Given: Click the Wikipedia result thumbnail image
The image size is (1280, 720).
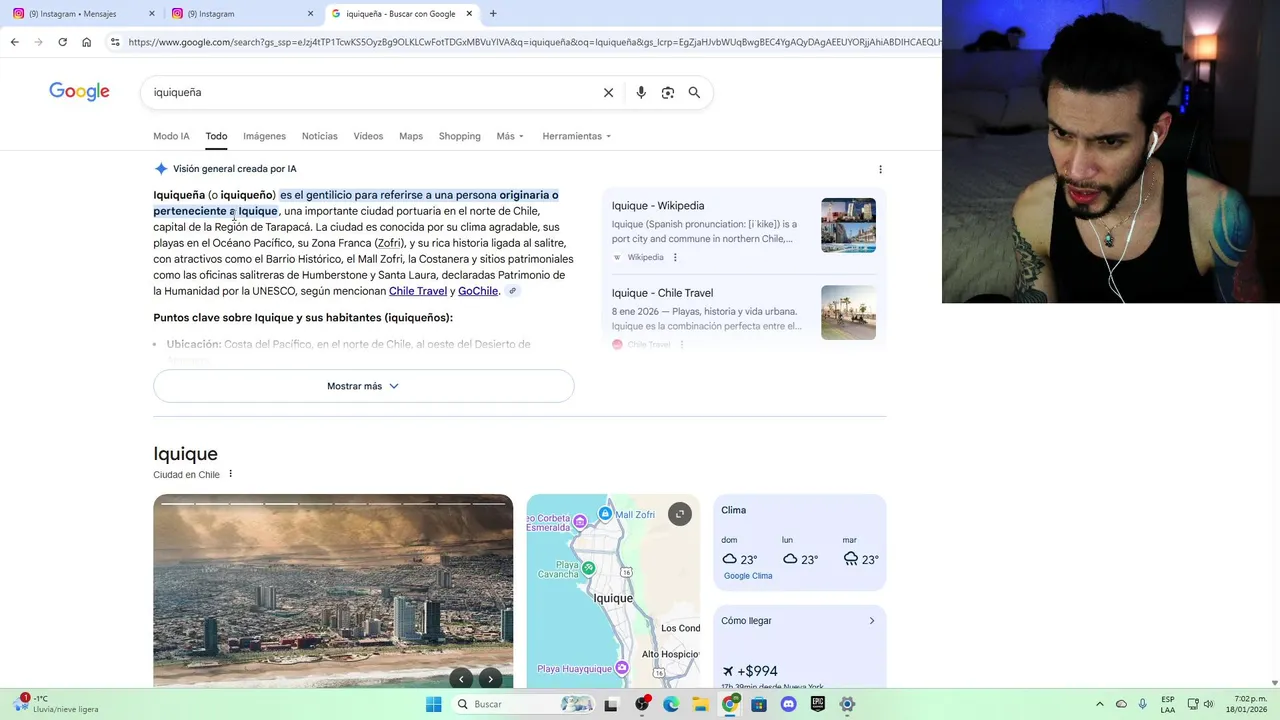Looking at the screenshot, I should [x=848, y=225].
